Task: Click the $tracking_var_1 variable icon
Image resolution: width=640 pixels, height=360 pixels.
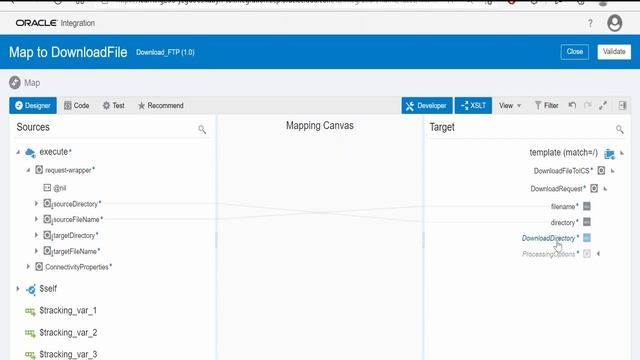Action: (x=30, y=311)
